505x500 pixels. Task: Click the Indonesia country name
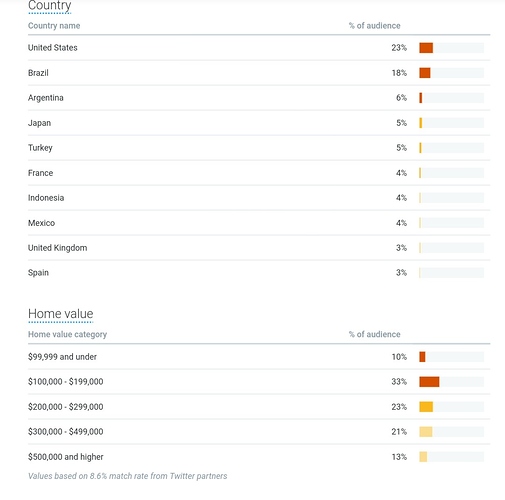pyautogui.click(x=46, y=198)
